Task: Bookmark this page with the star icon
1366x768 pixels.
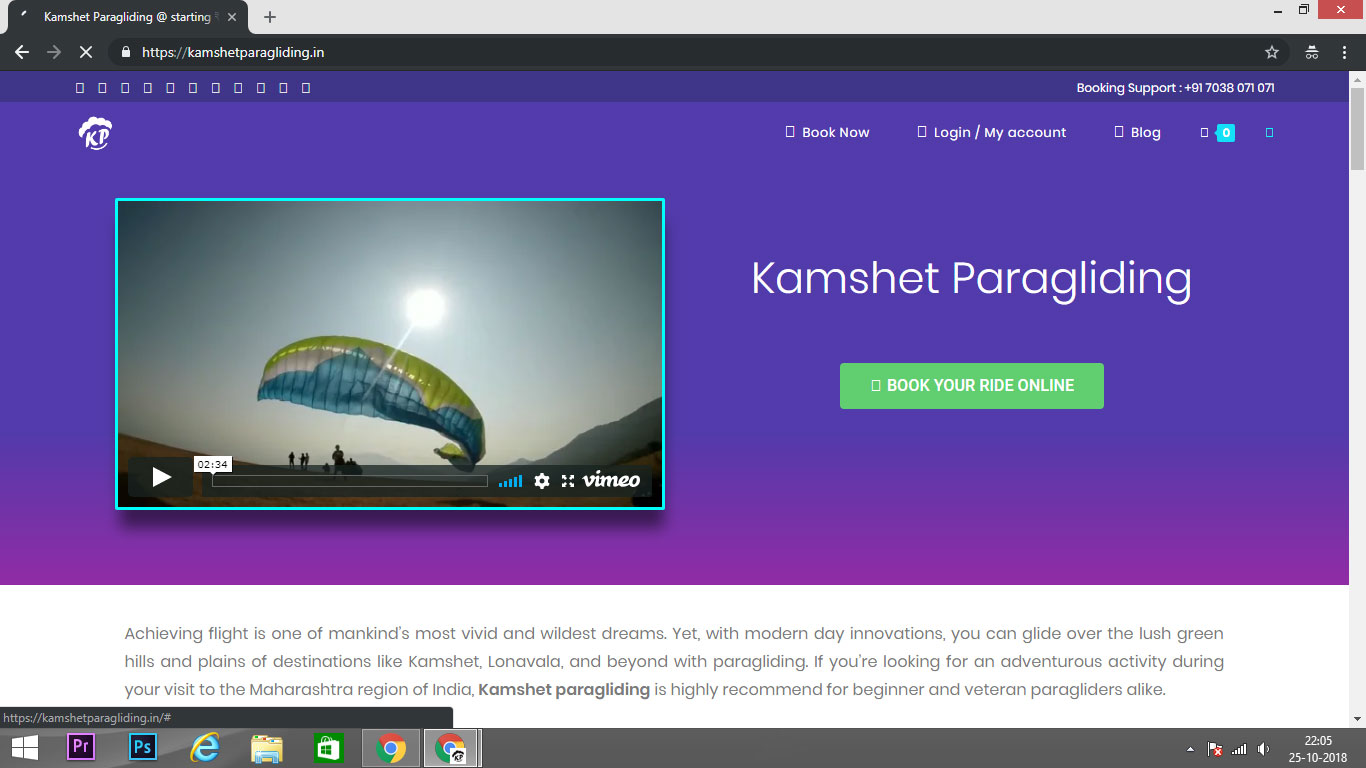Action: pos(1272,52)
